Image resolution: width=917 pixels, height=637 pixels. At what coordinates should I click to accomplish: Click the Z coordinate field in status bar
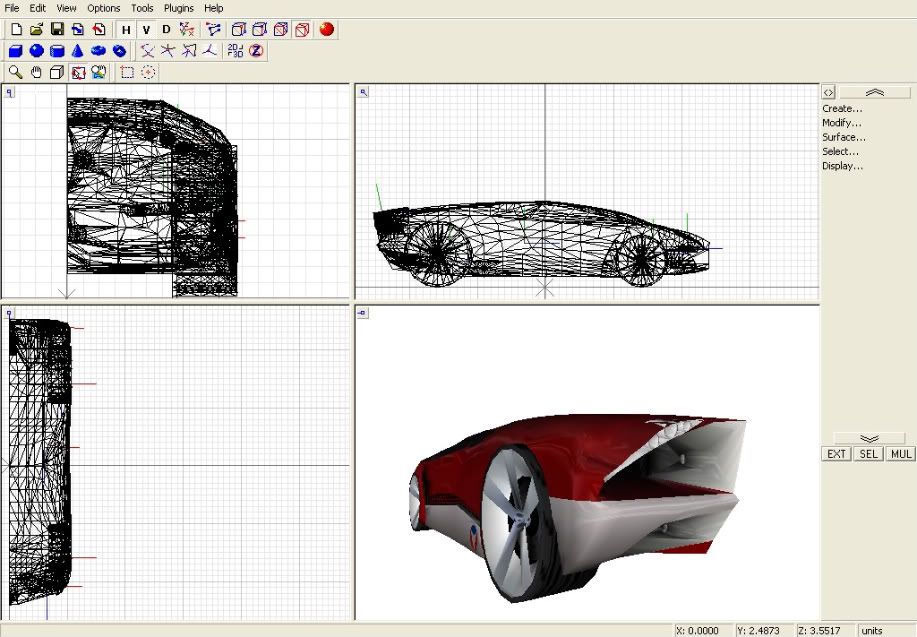(x=823, y=631)
